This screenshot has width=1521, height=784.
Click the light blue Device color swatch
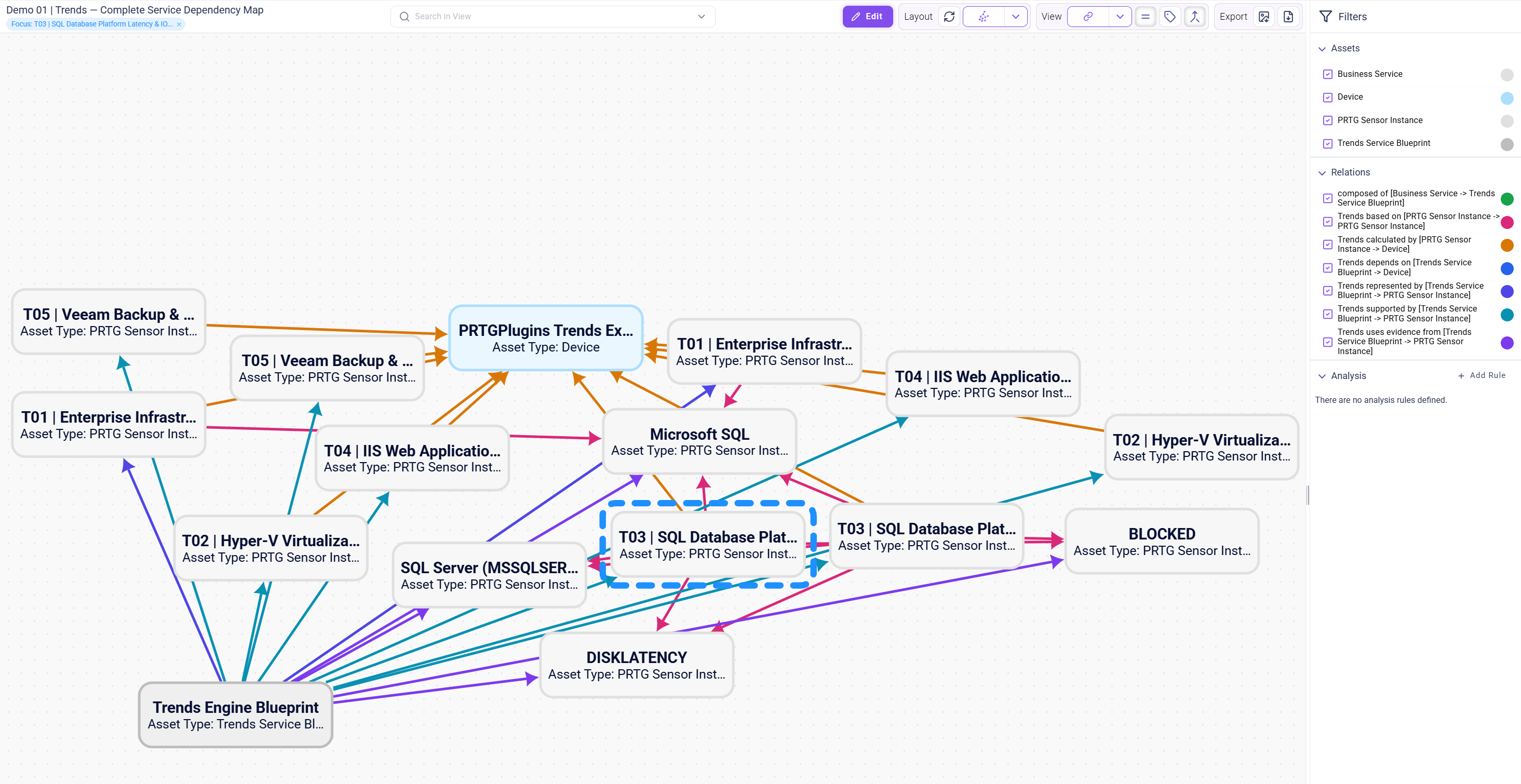pyautogui.click(x=1507, y=98)
